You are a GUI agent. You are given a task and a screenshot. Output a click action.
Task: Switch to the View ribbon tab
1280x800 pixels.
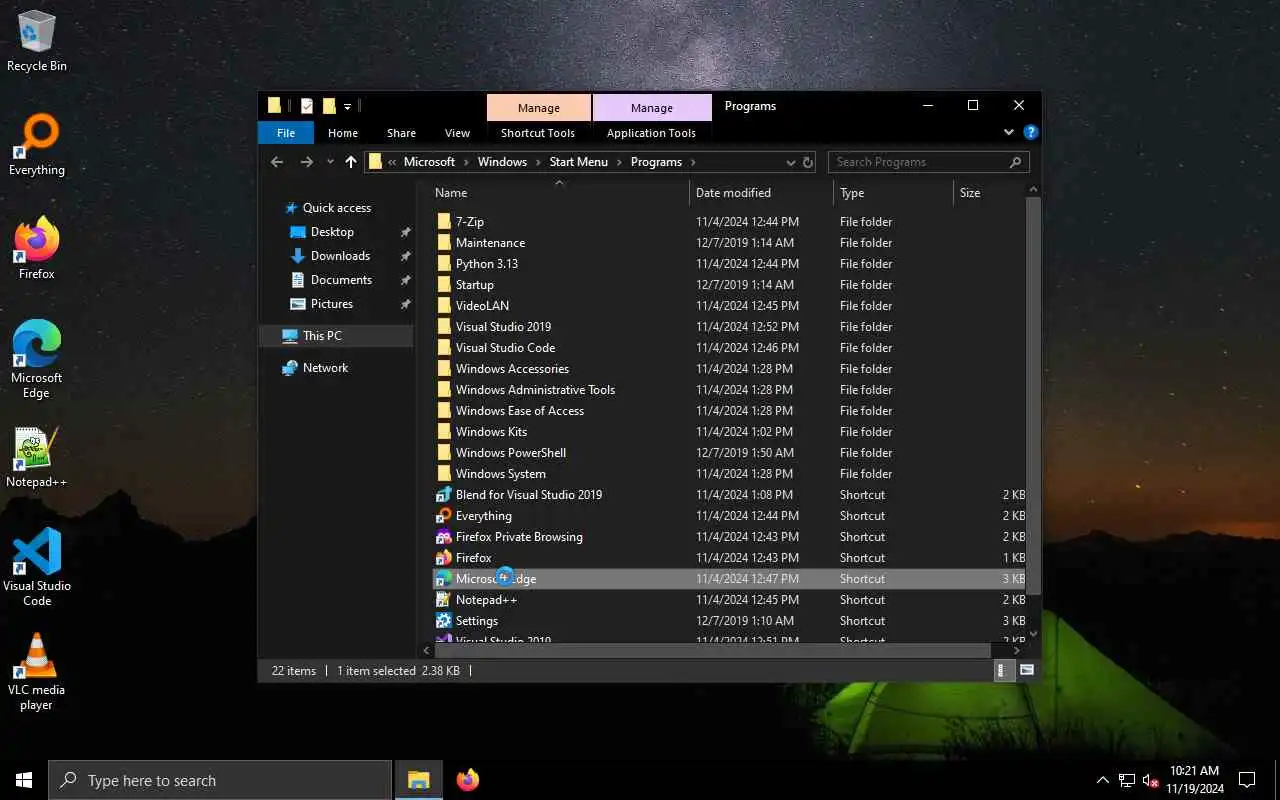click(x=457, y=133)
